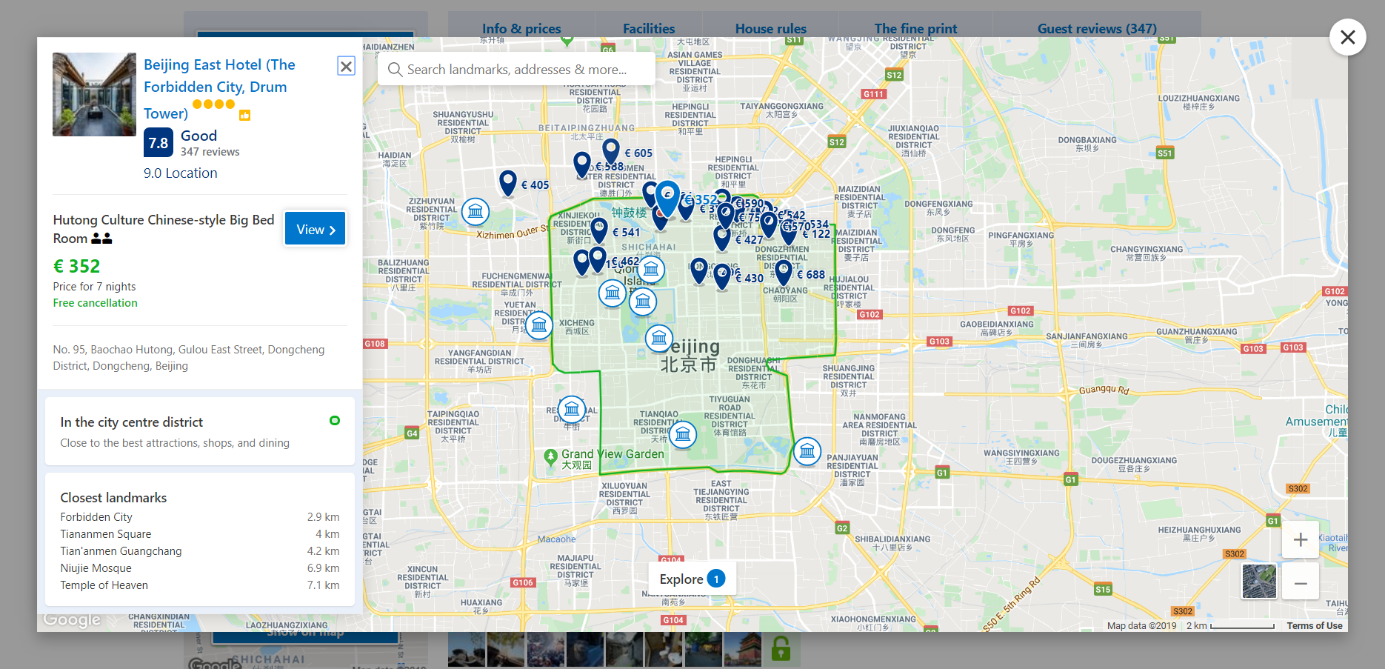The width and height of the screenshot is (1385, 669).
Task: Switch to Guest reviews (347) tab behind the map
Action: click(x=1097, y=28)
